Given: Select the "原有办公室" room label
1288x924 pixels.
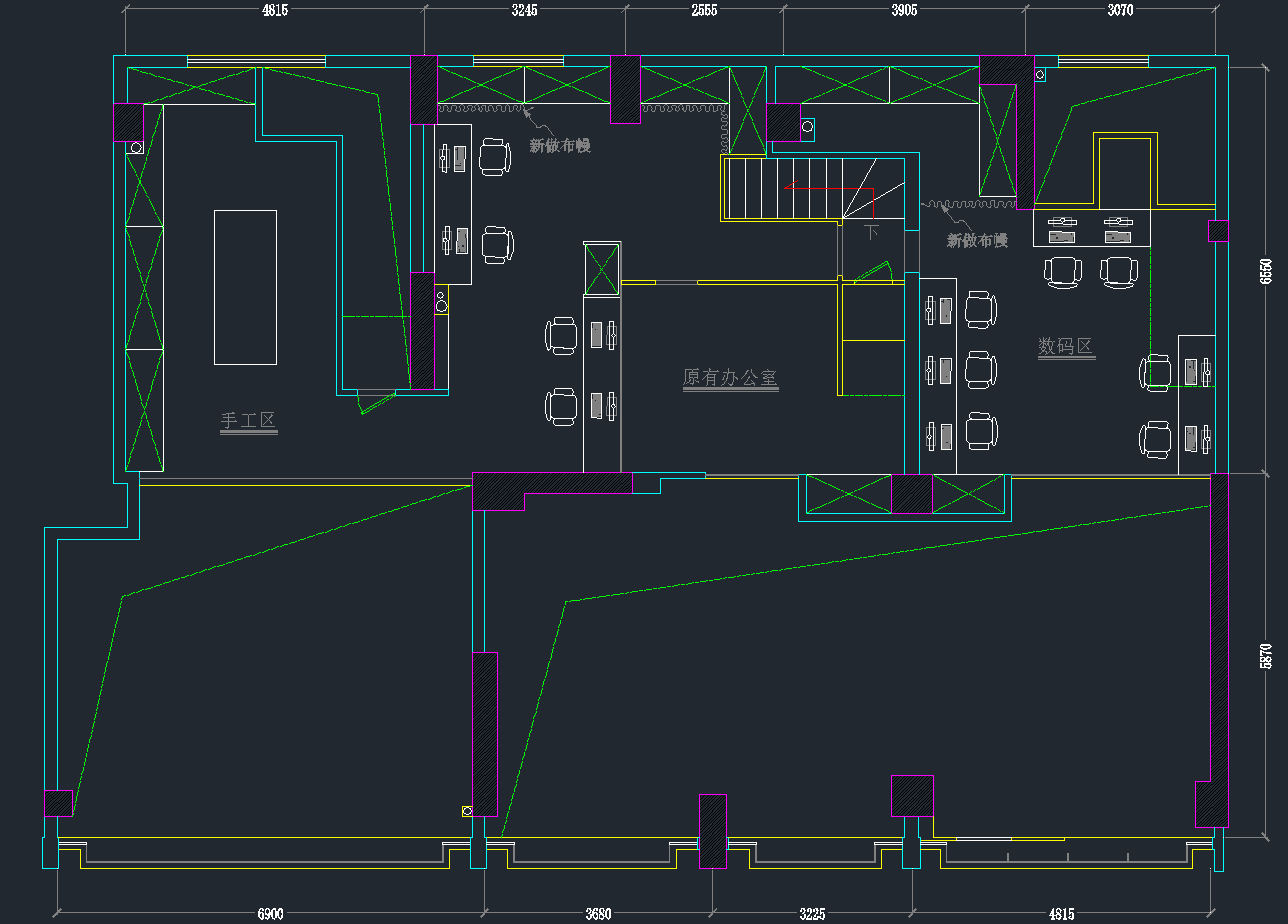Looking at the screenshot, I should (x=730, y=378).
